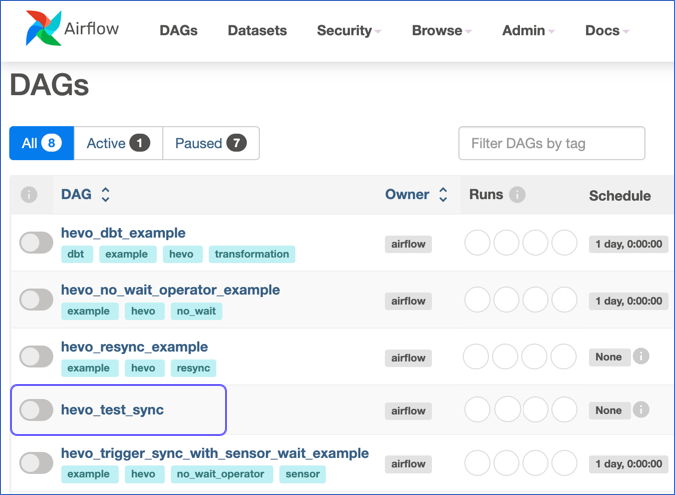Enable the hevo_resync_example DAG toggle
The width and height of the screenshot is (675, 495).
[x=36, y=357]
